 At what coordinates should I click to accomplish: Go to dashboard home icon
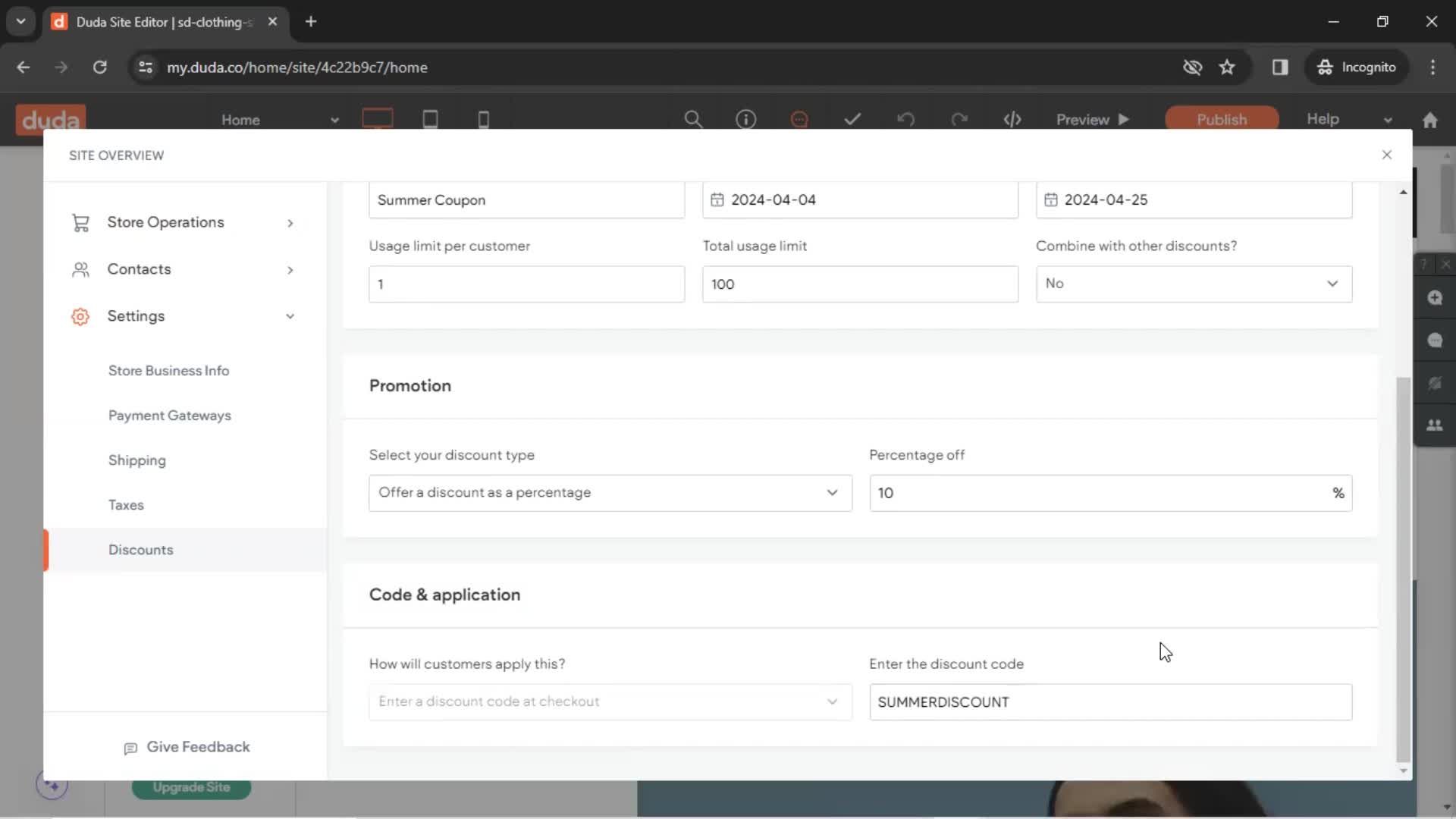click(1430, 120)
